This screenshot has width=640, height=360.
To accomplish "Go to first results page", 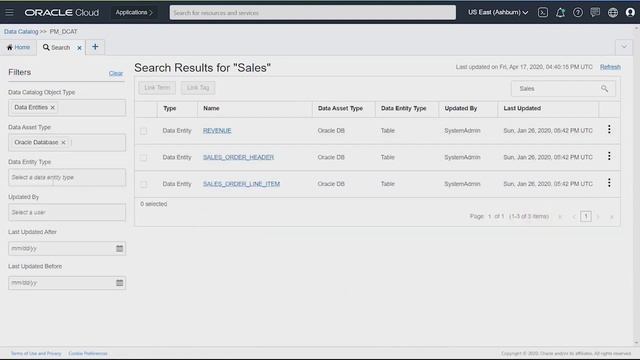I will point(560,217).
